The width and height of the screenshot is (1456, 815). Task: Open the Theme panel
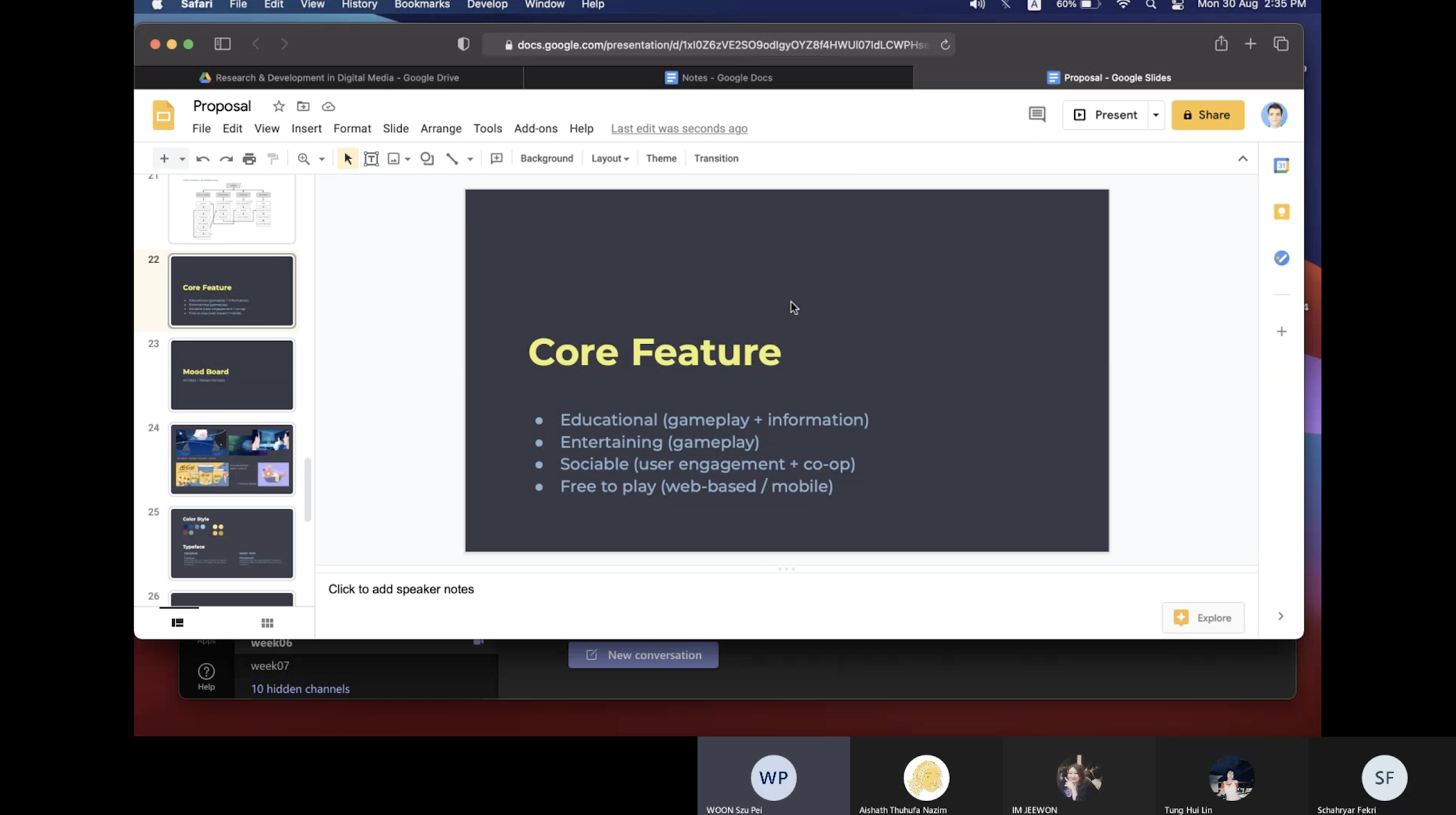click(661, 158)
